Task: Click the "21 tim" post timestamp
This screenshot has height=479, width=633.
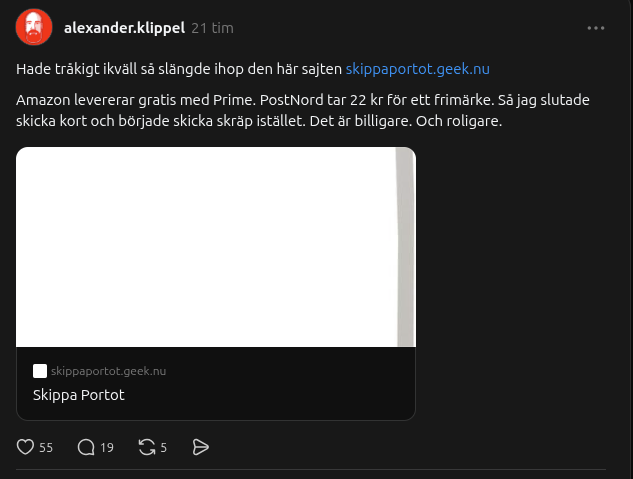Action: (x=212, y=28)
